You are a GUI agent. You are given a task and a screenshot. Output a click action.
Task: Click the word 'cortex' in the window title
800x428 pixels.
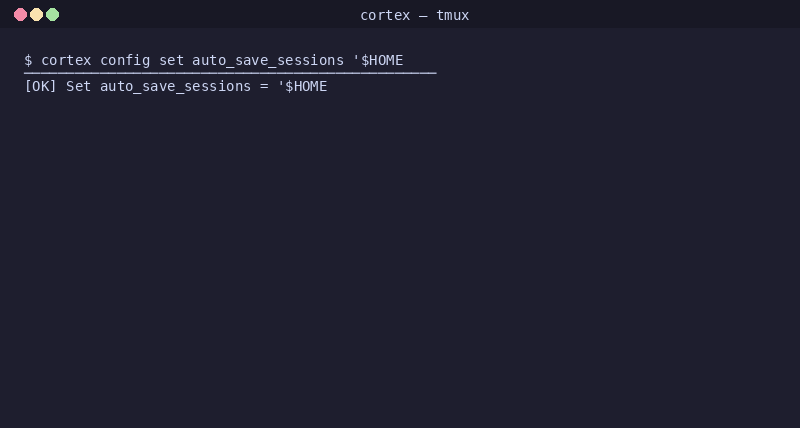click(x=385, y=15)
